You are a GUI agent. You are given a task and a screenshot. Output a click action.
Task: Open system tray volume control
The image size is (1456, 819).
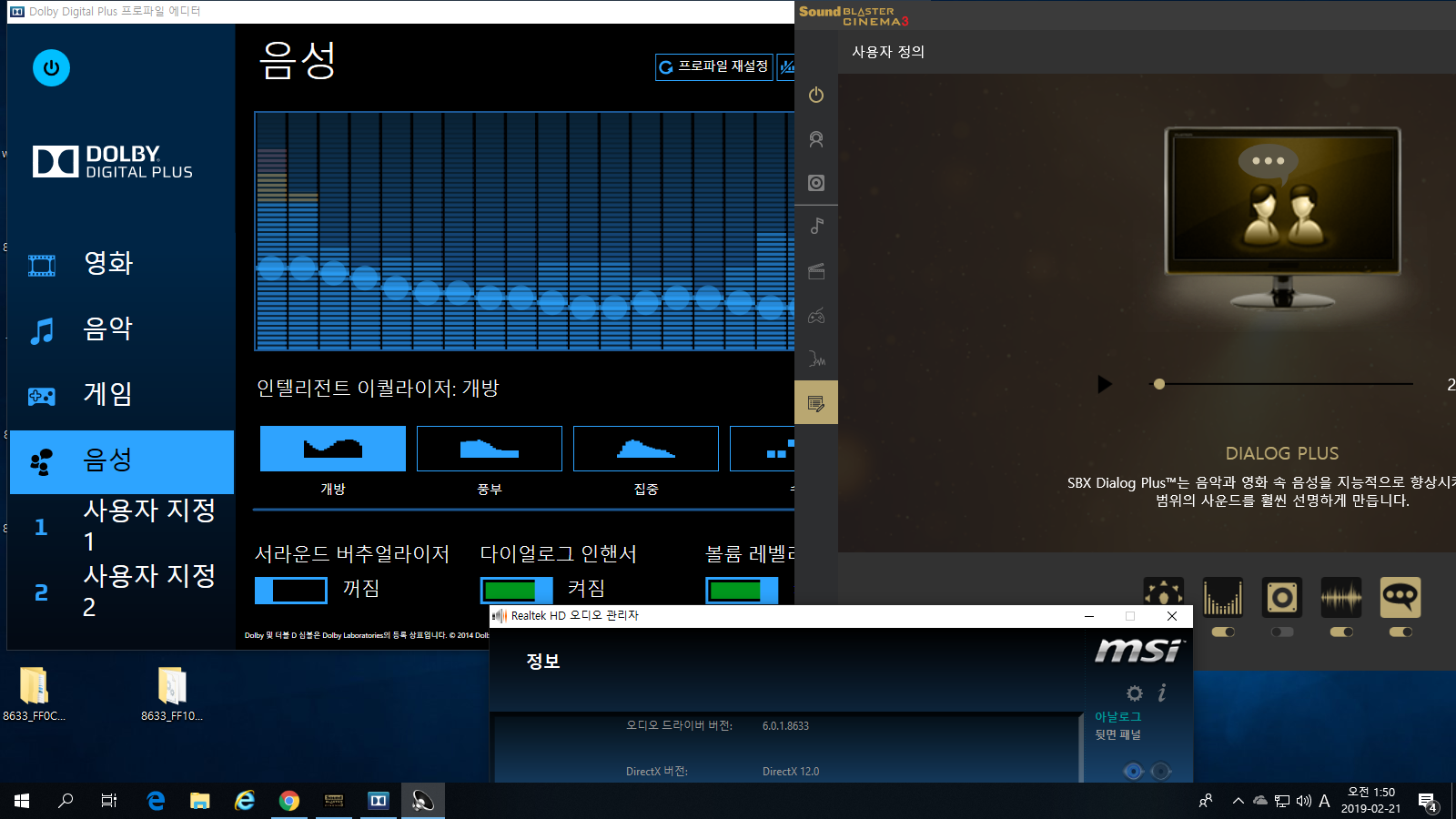coord(1303,801)
